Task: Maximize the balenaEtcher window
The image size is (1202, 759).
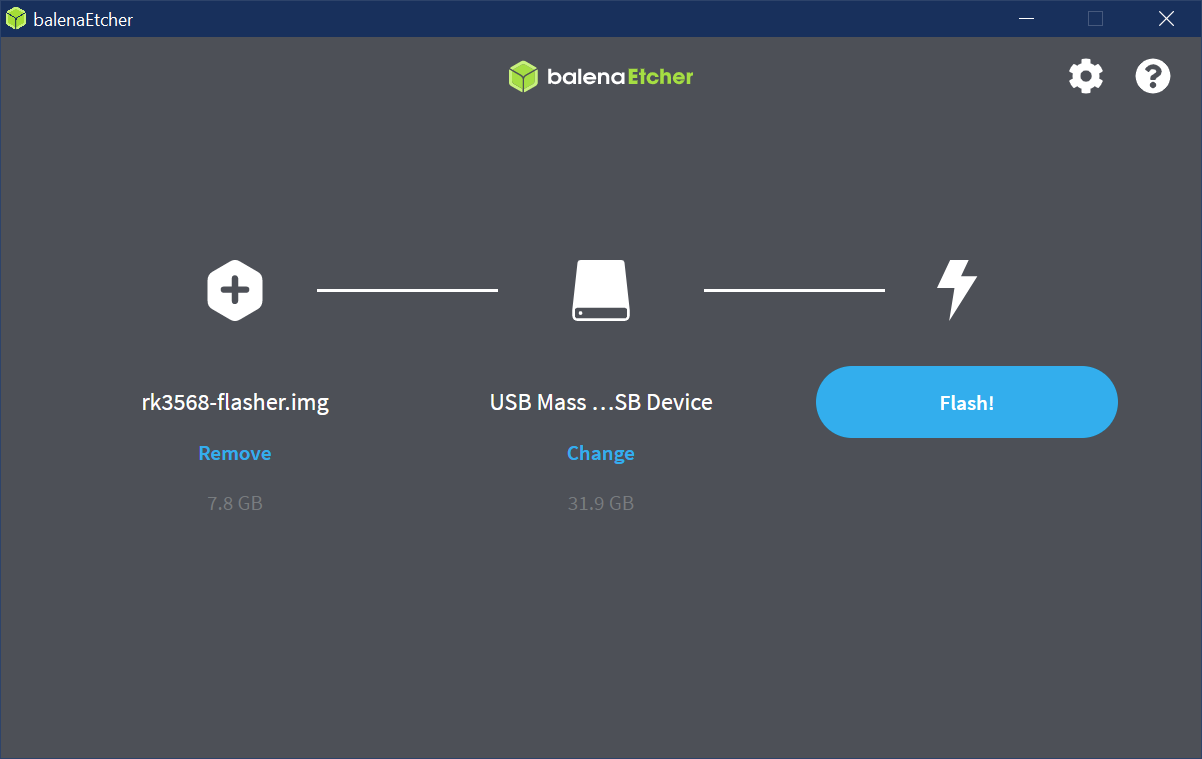Action: click(1094, 18)
